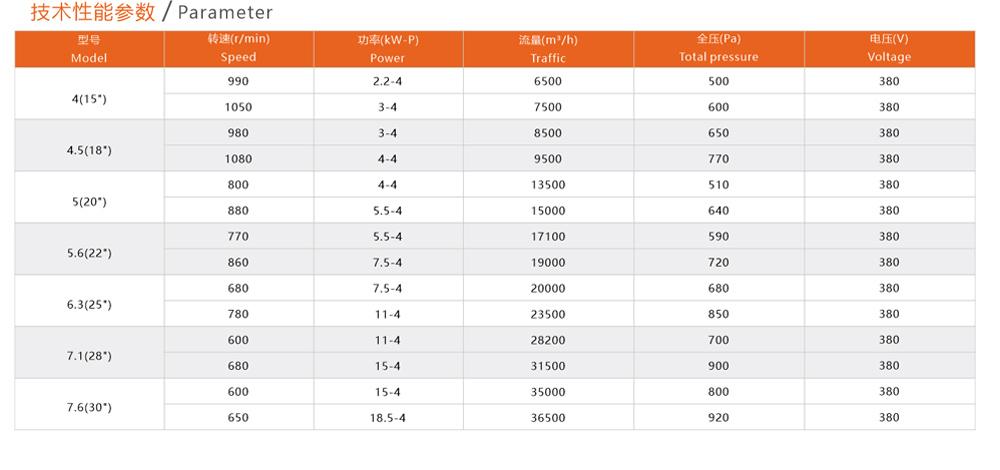
Task: Click the 5.6(22") model cell
Action: 89,253
